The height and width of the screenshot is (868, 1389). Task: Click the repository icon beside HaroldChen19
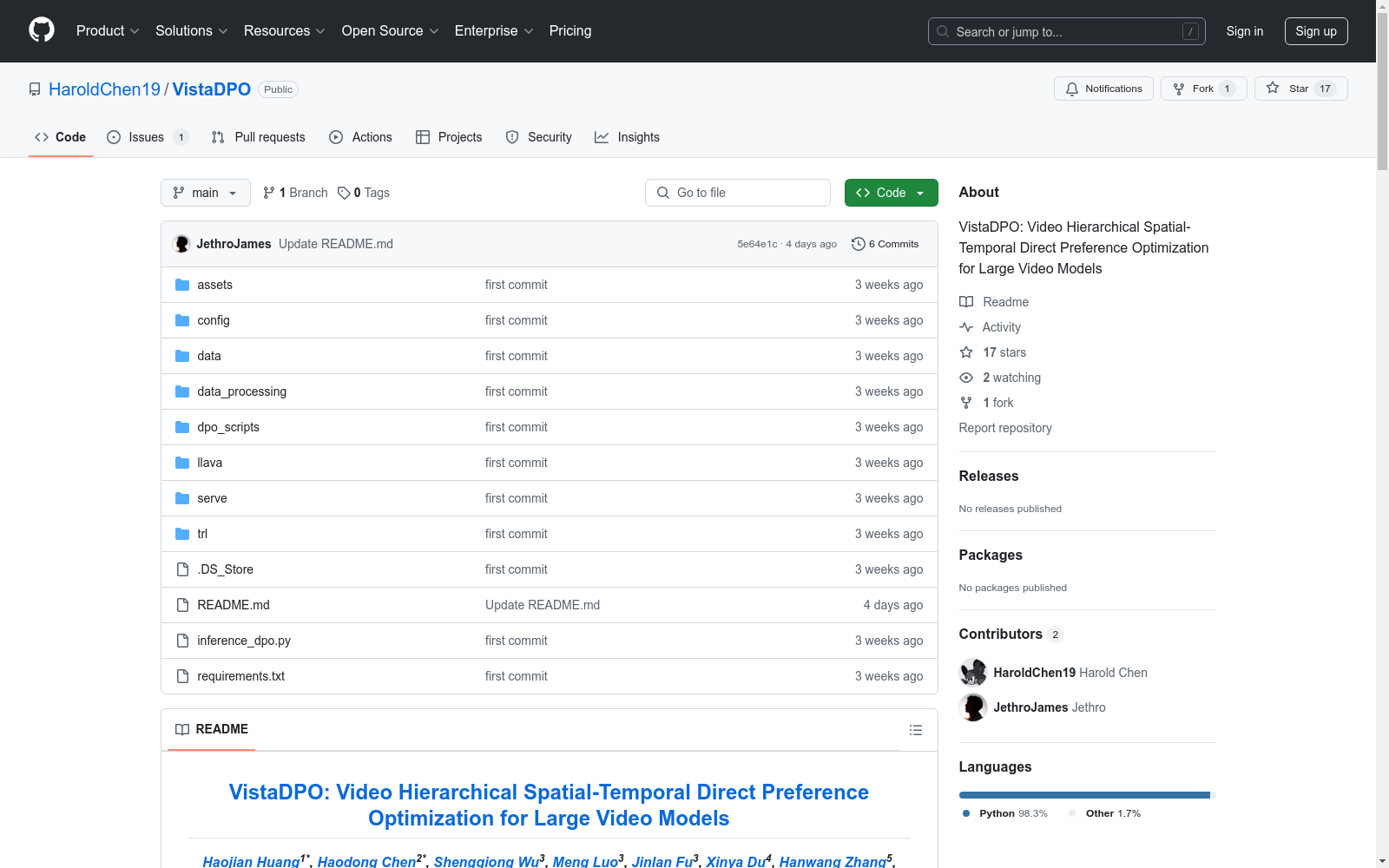point(35,89)
